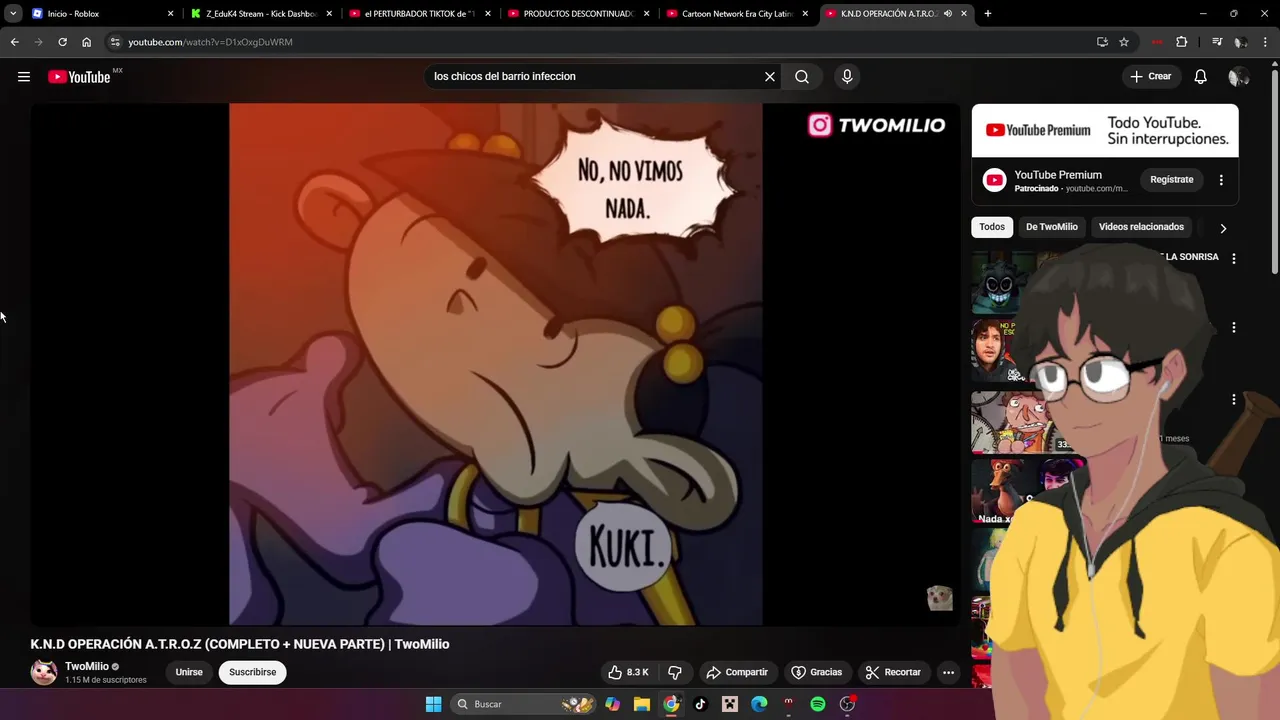Open Microsoft Edge from the taskbar

[759, 704]
